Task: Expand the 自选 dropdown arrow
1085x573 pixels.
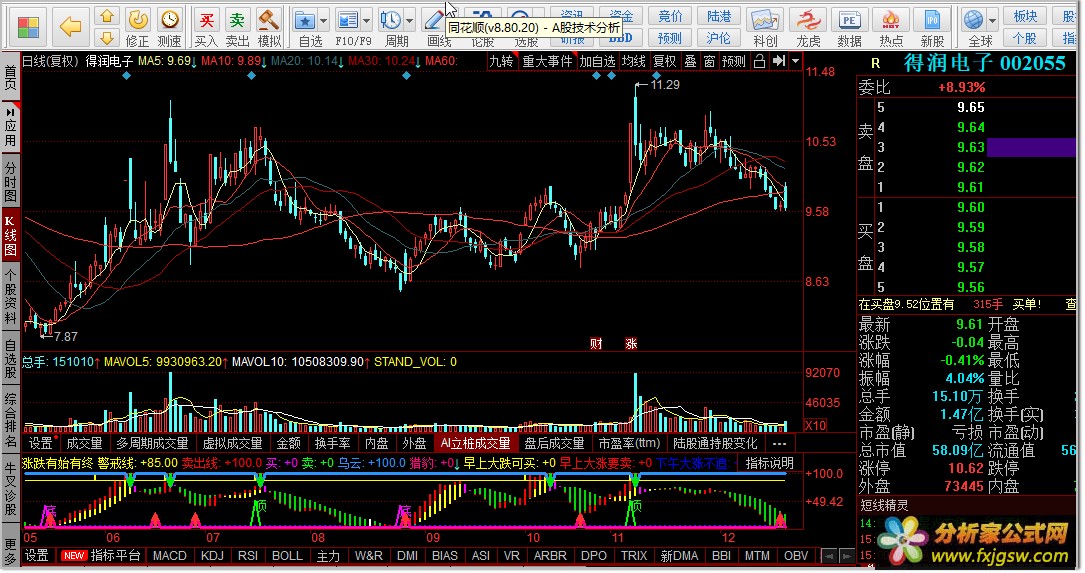Action: [x=323, y=21]
